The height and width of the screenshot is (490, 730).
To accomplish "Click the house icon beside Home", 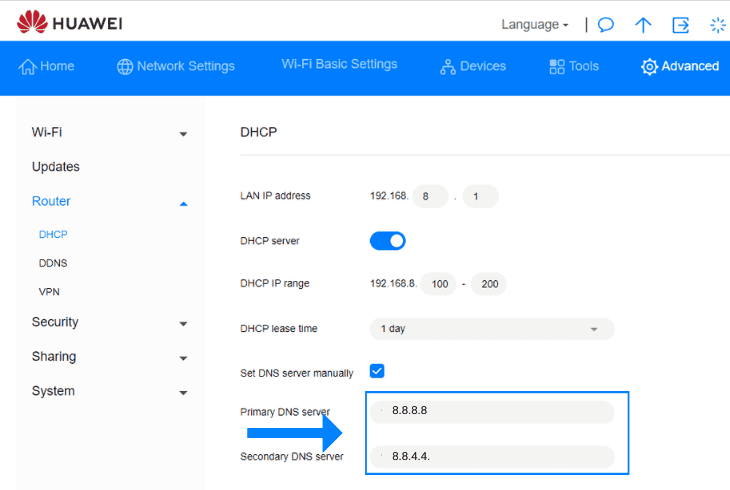I will coord(27,67).
